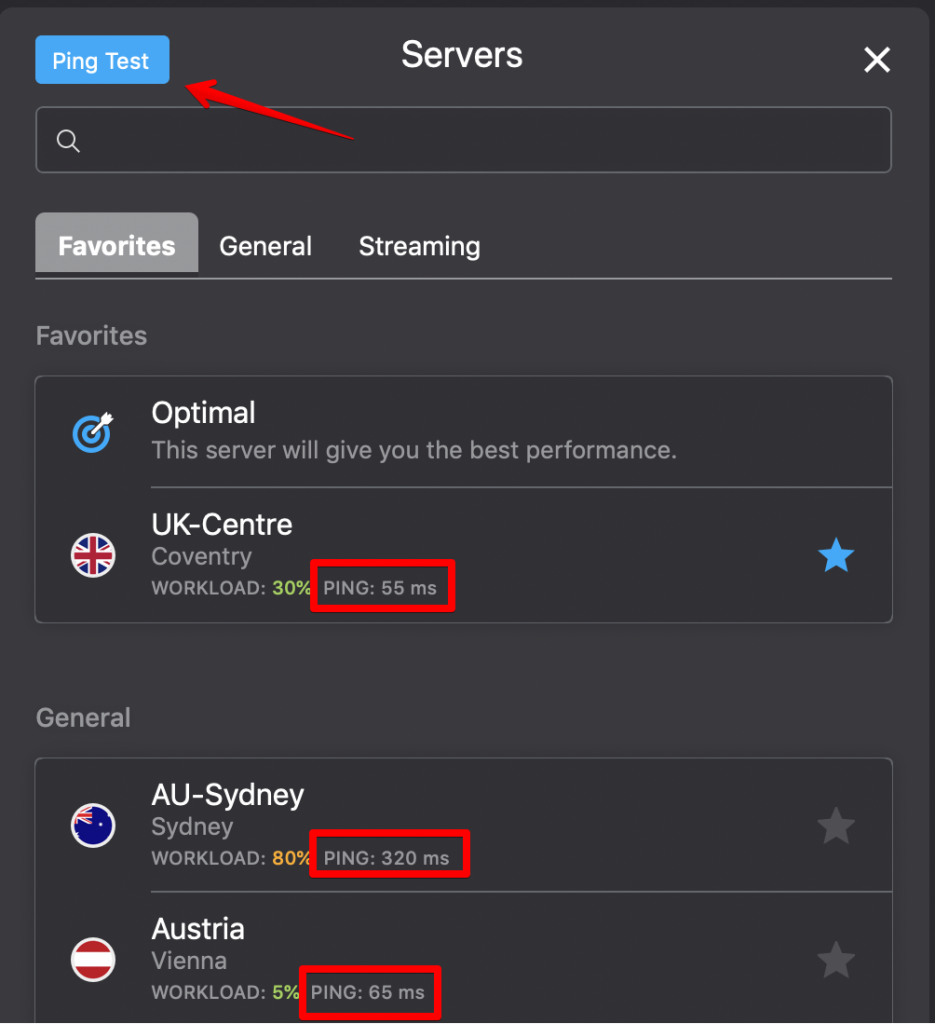Select the Optimal server target icon
The width and height of the screenshot is (935, 1024).
coord(93,432)
